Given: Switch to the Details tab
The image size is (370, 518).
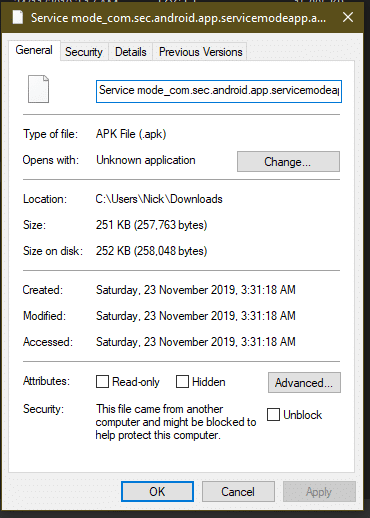Looking at the screenshot, I should pos(131,52).
